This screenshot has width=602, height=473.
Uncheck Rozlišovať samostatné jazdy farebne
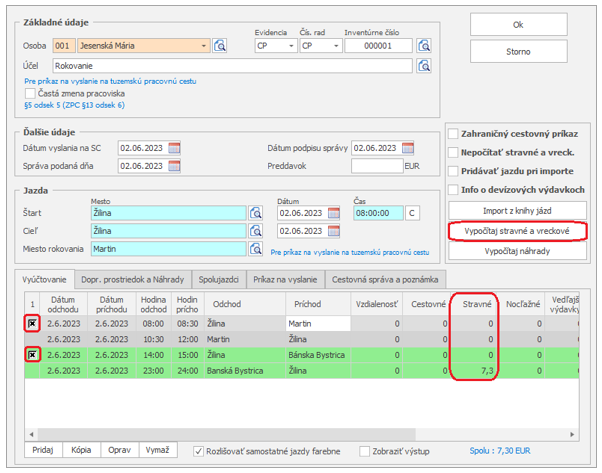(198, 451)
